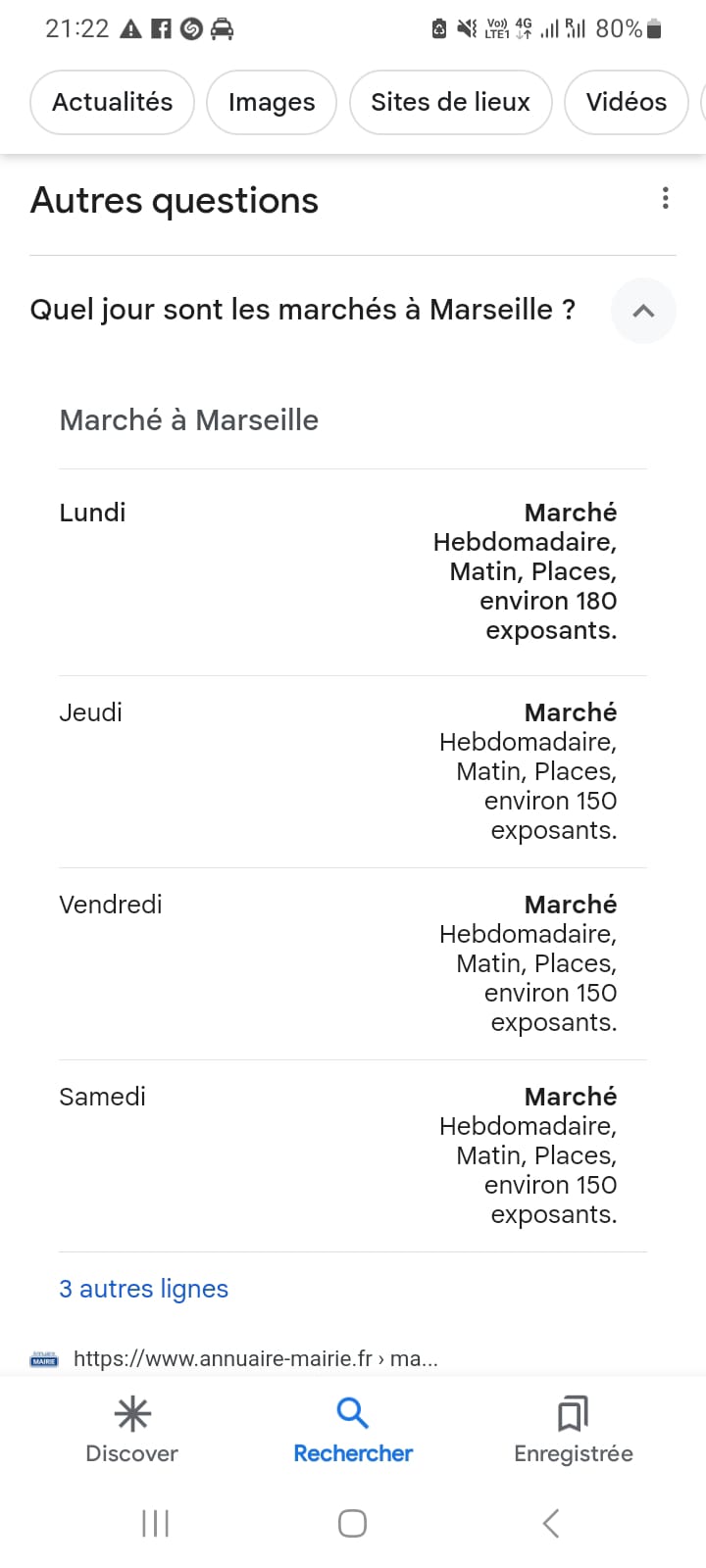The image size is (706, 1568).
Task: Open the three-dot menu beside Autres questions
Action: click(666, 199)
